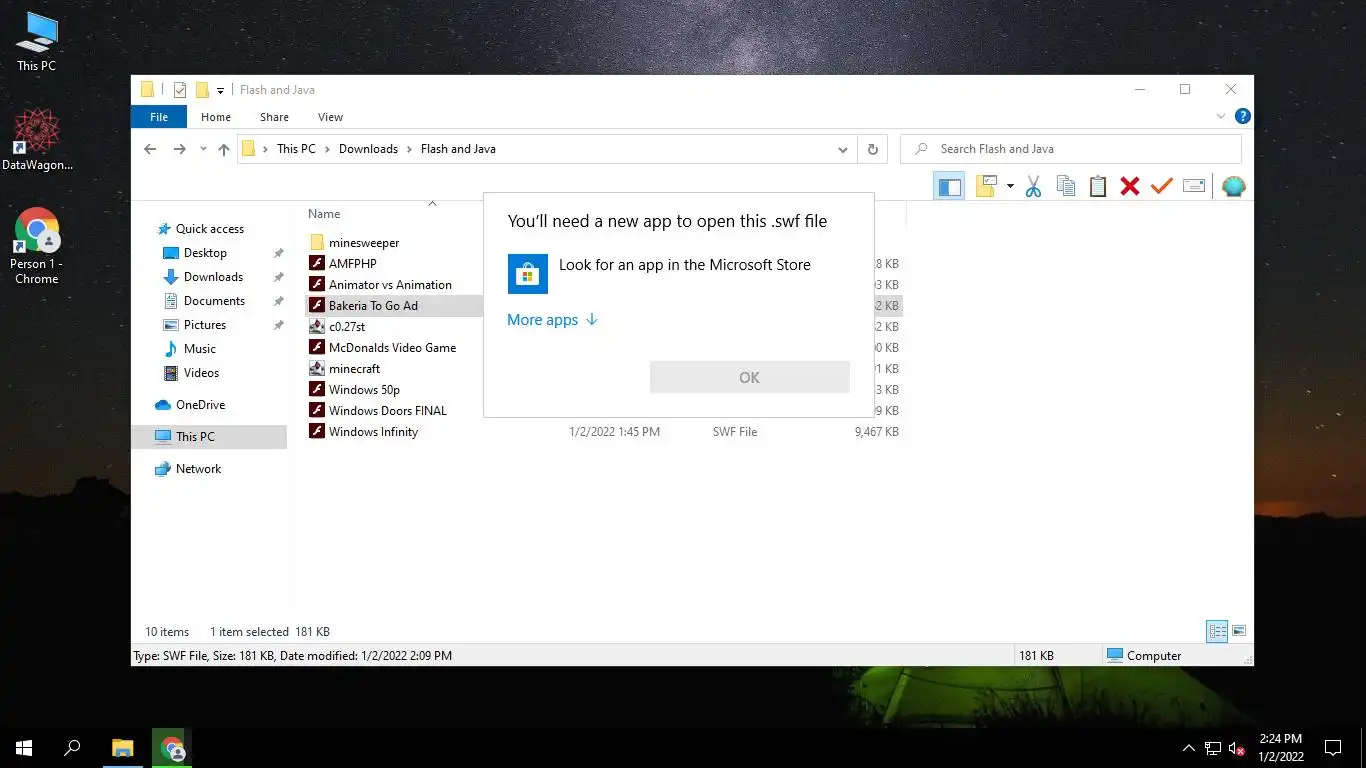Select the Windows Doors FINAL file
The width and height of the screenshot is (1366, 768).
388,411
